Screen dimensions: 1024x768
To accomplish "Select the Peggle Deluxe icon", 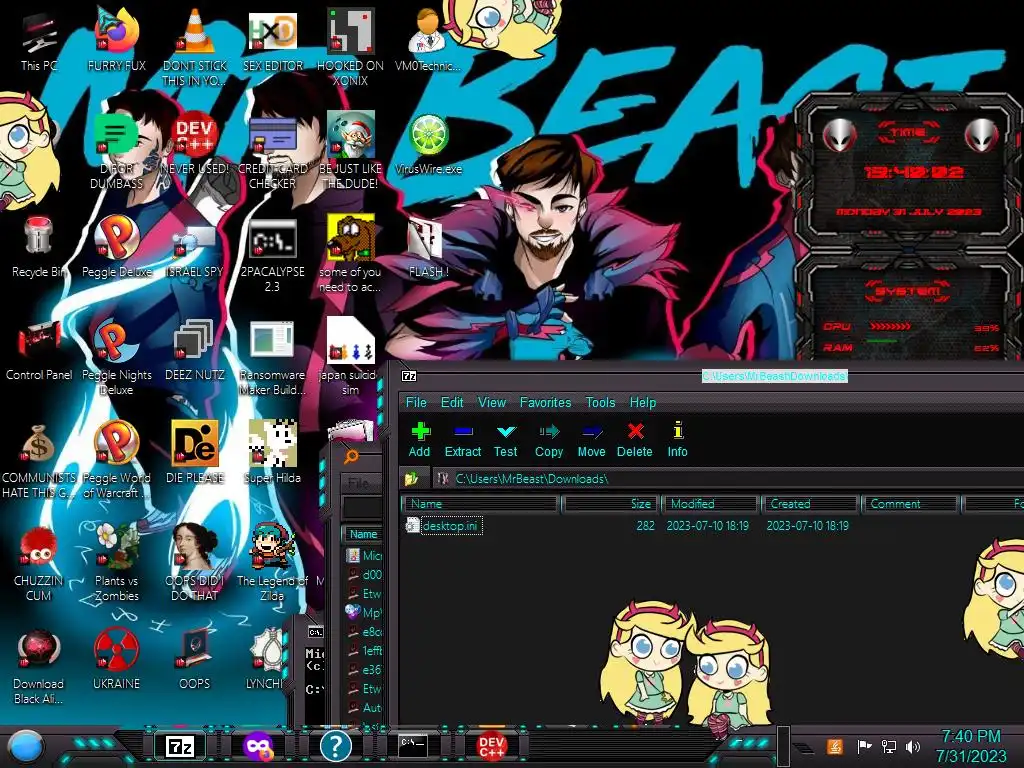I will [x=117, y=247].
